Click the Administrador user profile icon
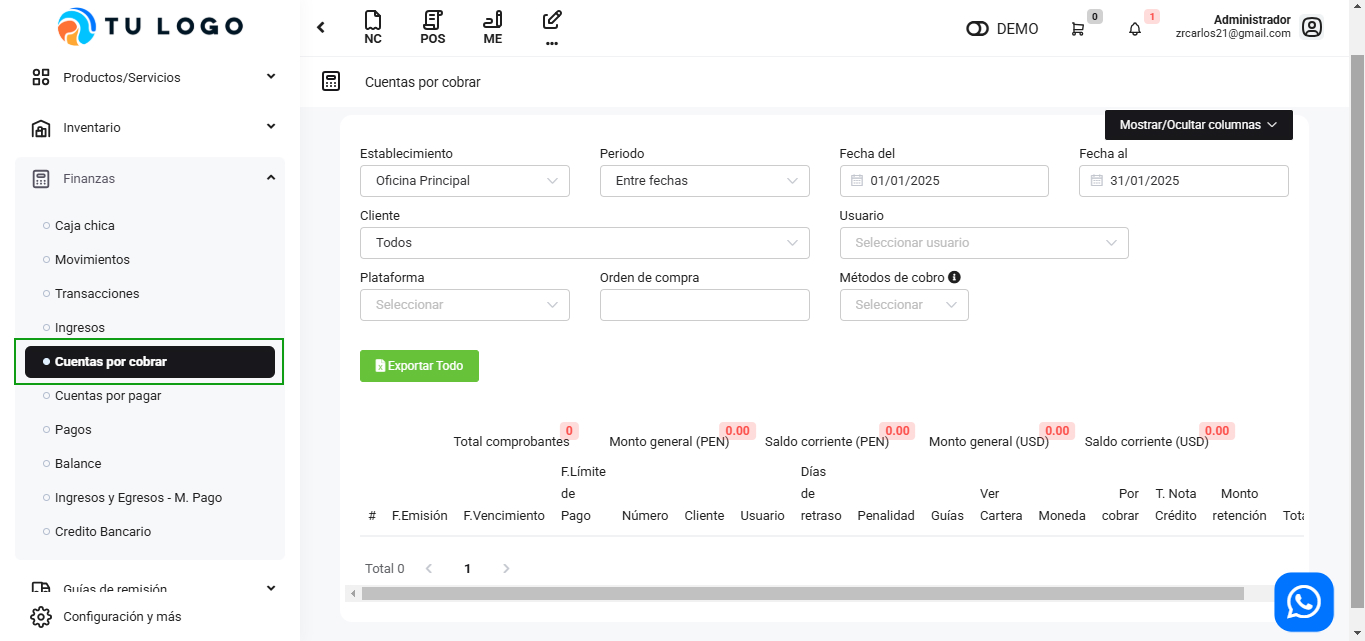 pos(1312,28)
